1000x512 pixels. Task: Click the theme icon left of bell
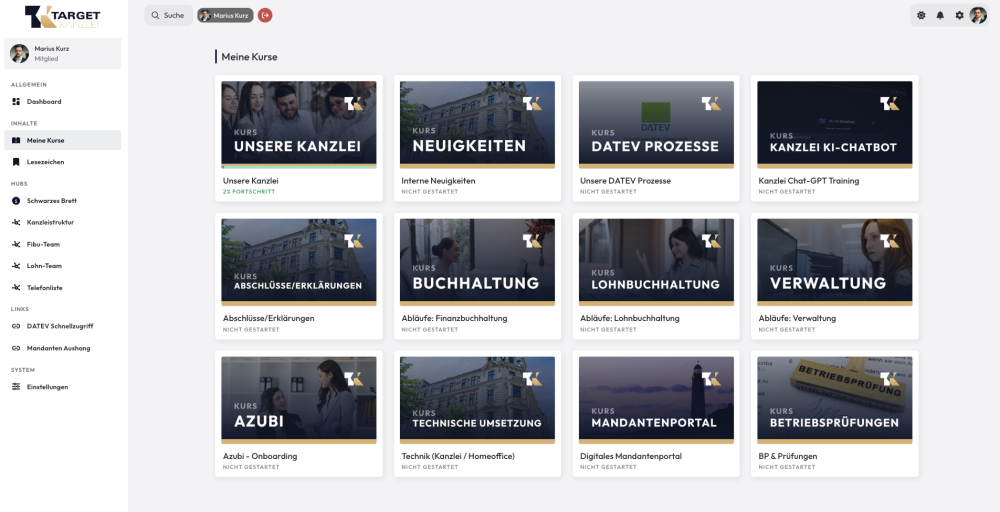[921, 15]
